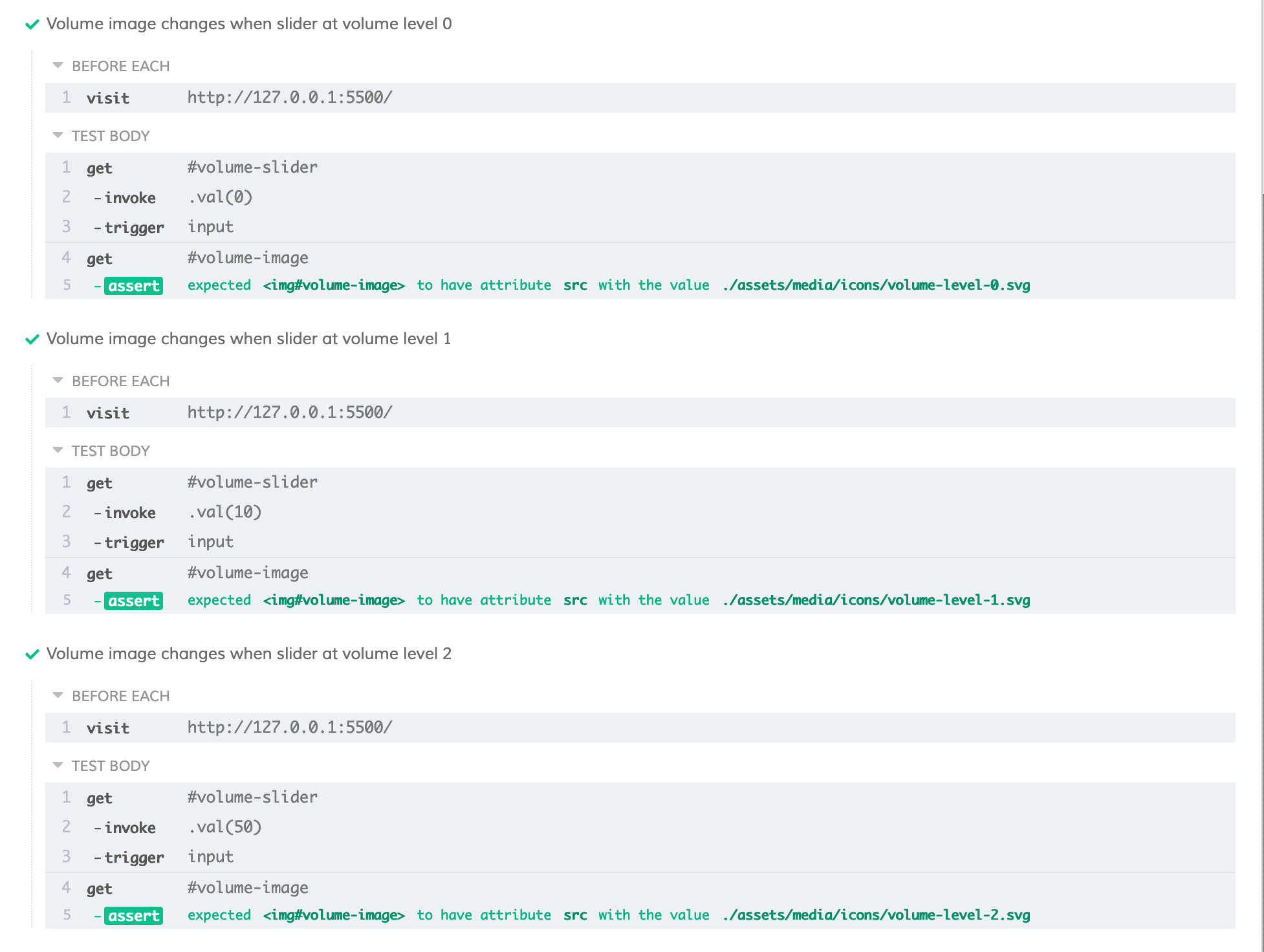Screen dimensions: 1264x952
Task: Collapse BEFORE EACH in volume level 1 test
Action: click(x=58, y=380)
